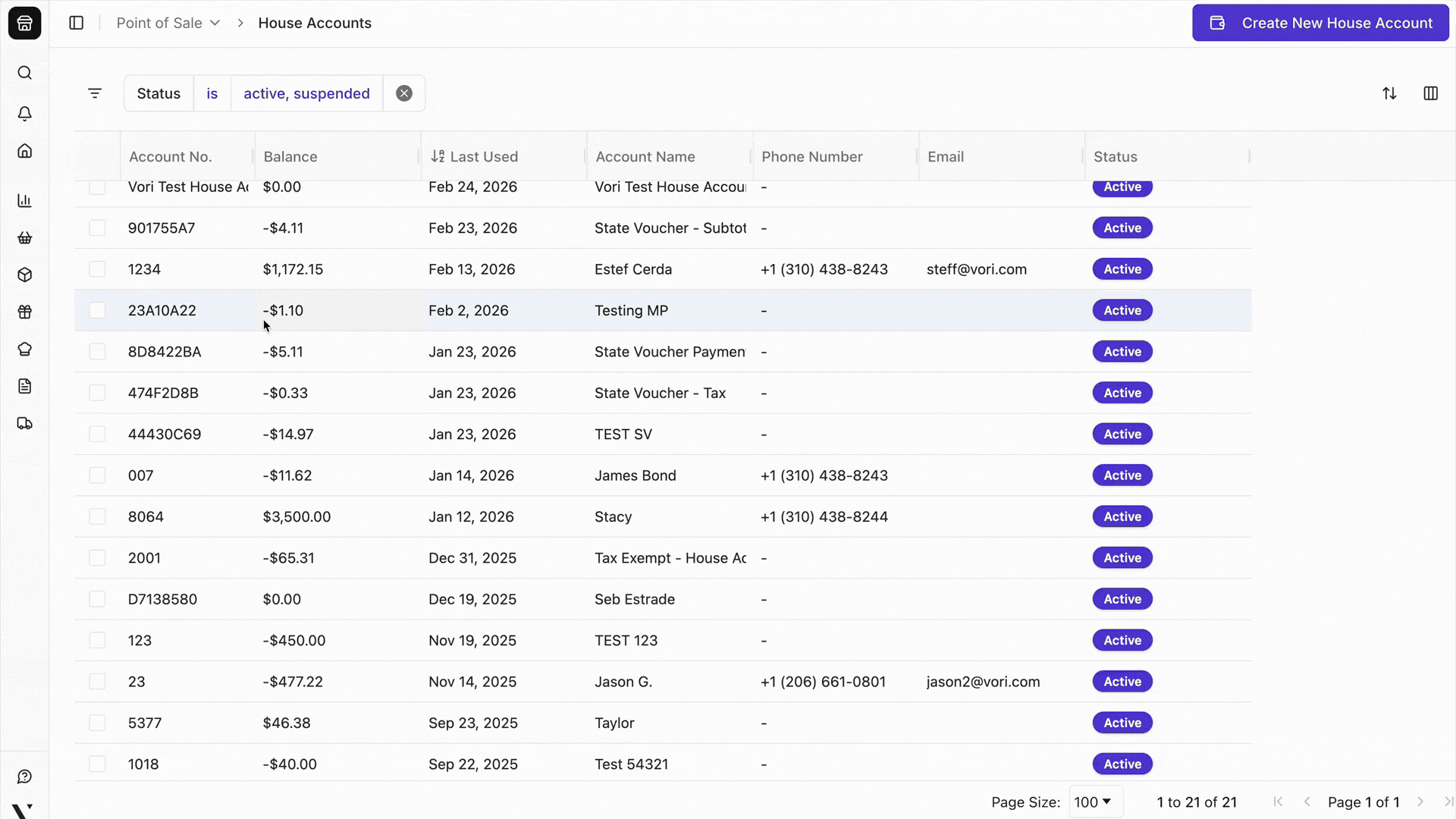Open the active, suspended filter value

coord(306,93)
